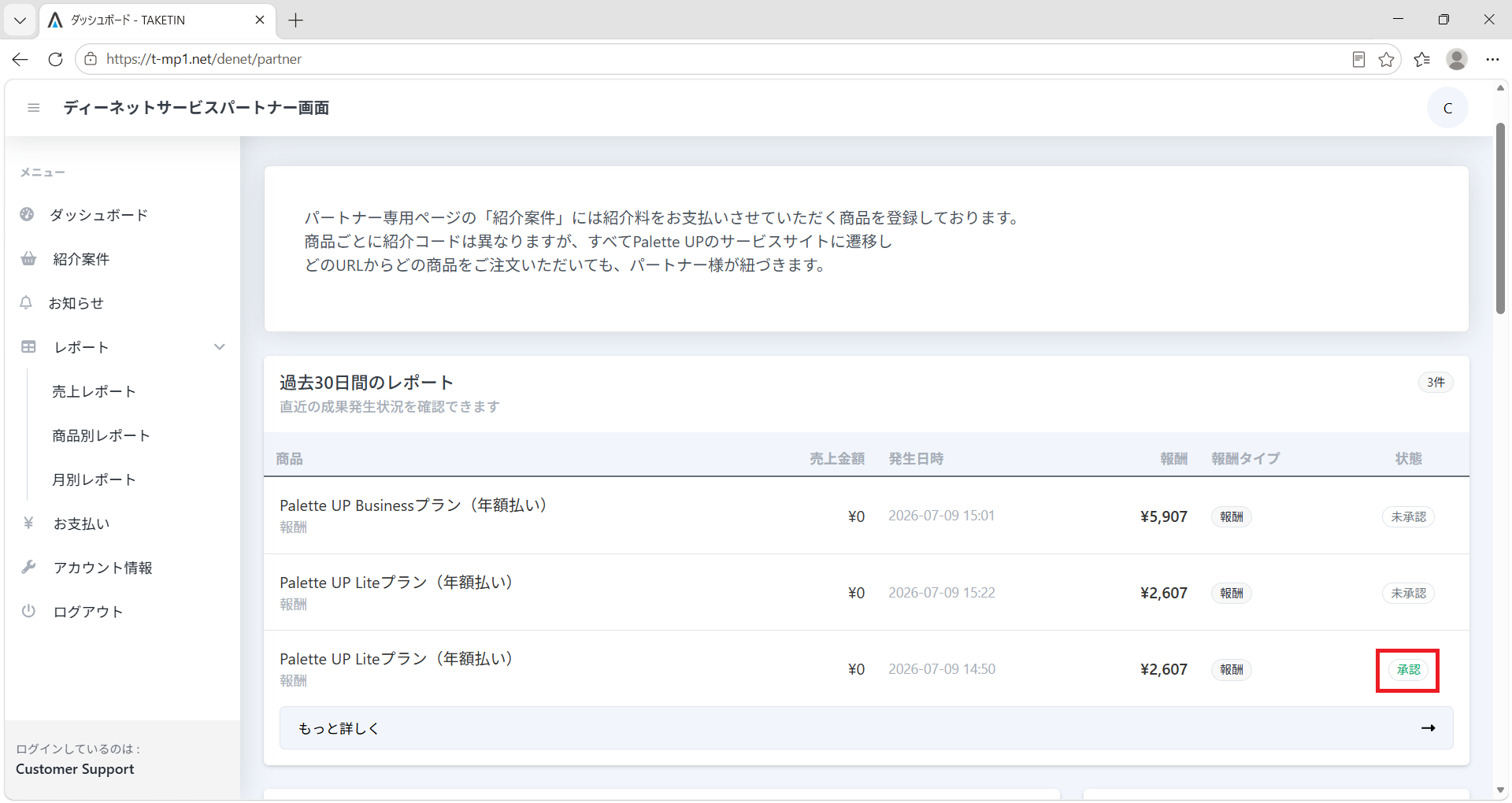This screenshot has height=803, width=1512.
Task: Click the arrow on もっと詳しく row
Action: [1428, 728]
